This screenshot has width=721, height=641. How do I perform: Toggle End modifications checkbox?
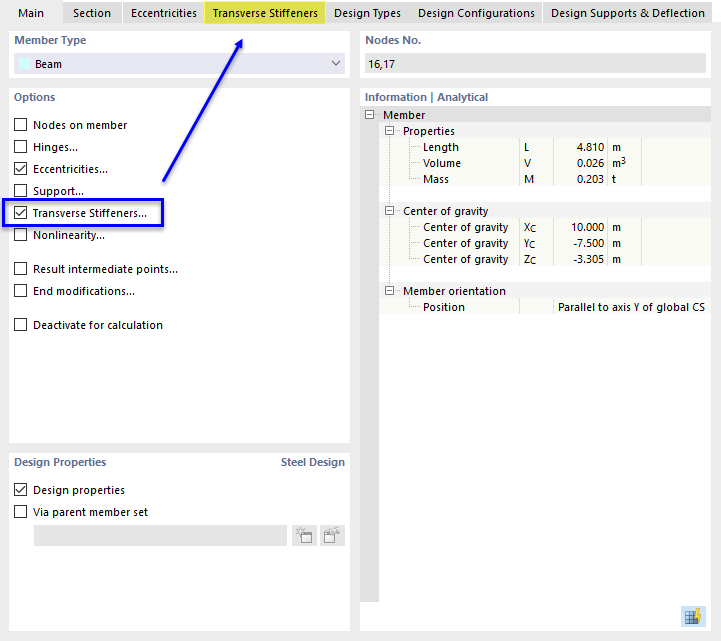21,291
